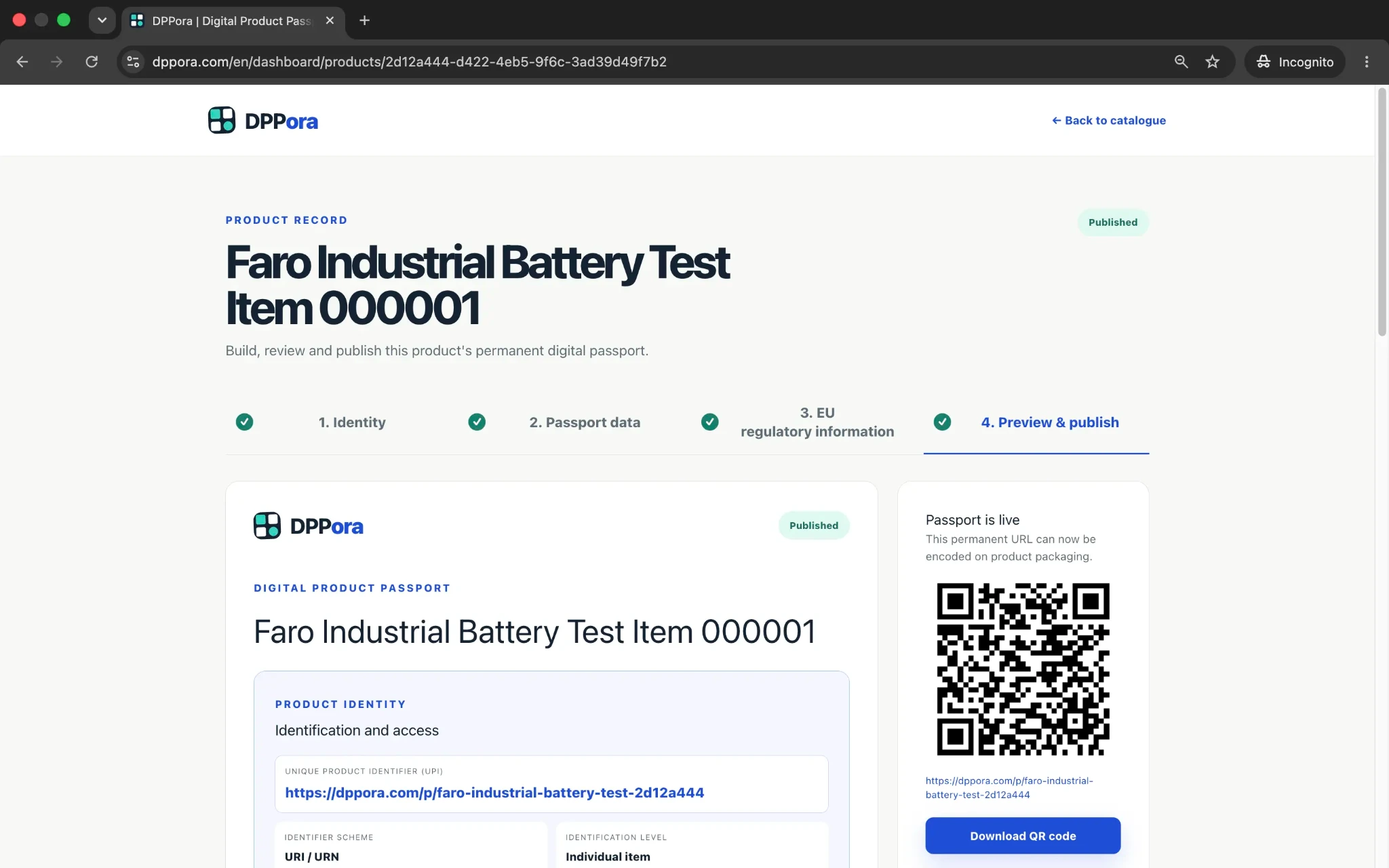Click the Back to catalogue link
This screenshot has width=1389, height=868.
pos(1109,121)
